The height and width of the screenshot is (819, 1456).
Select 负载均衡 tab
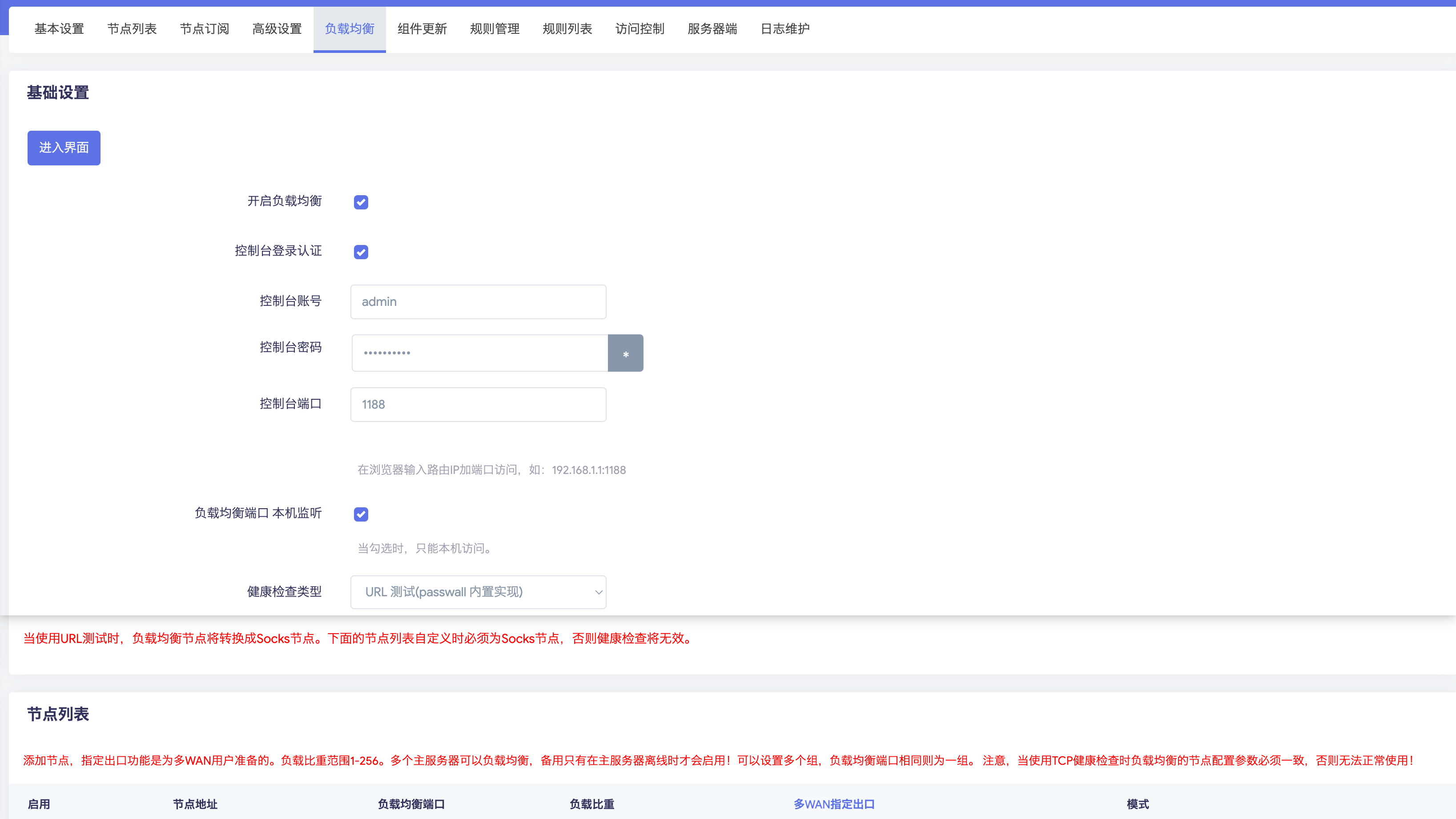pos(349,29)
